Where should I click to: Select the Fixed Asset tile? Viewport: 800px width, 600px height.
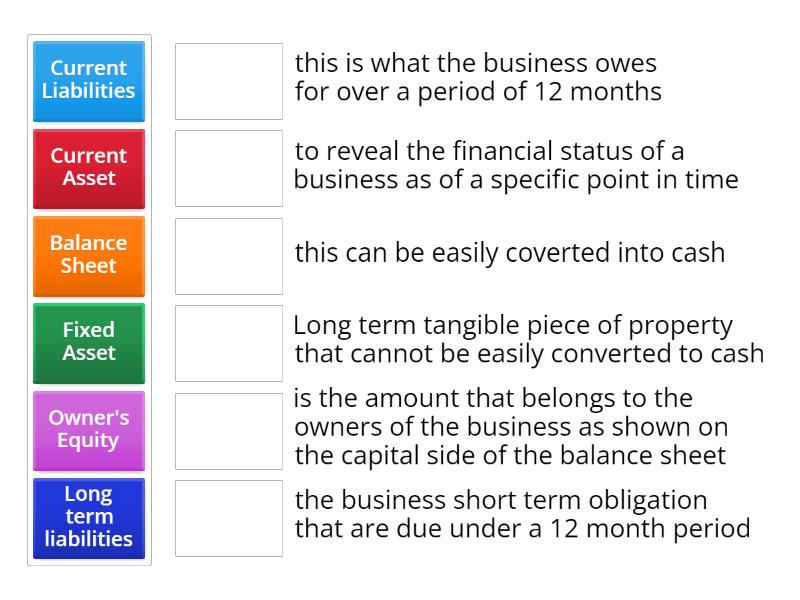89,343
